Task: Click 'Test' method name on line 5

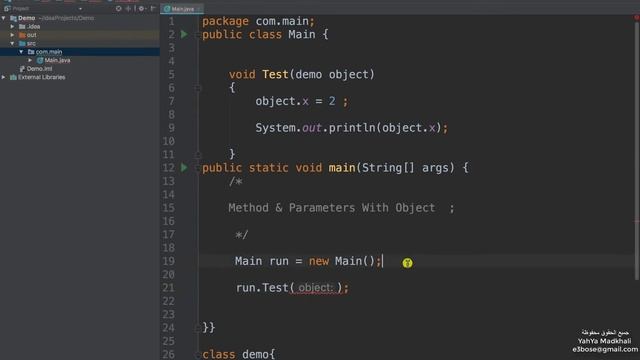Action: (275, 74)
